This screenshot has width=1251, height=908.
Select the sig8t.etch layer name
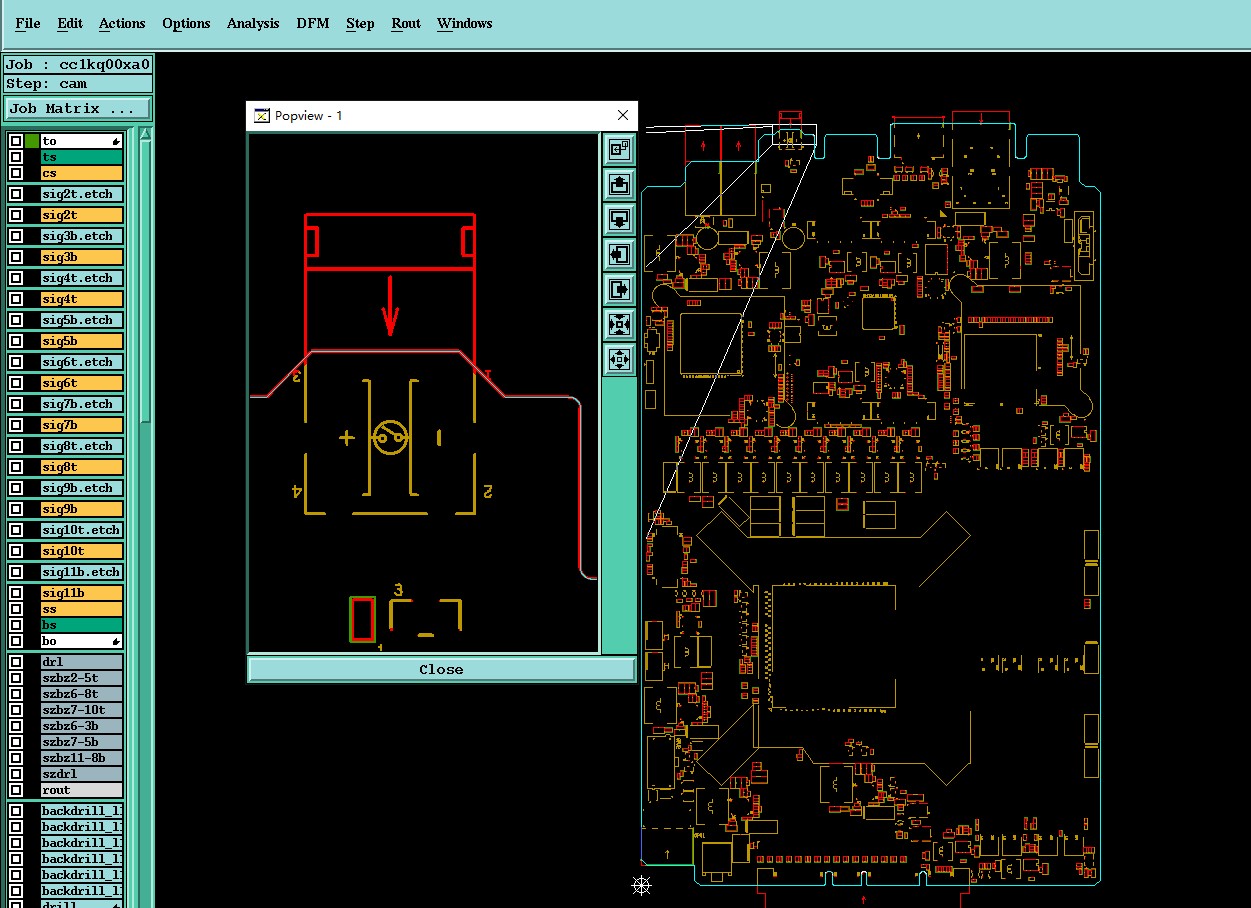(82, 446)
